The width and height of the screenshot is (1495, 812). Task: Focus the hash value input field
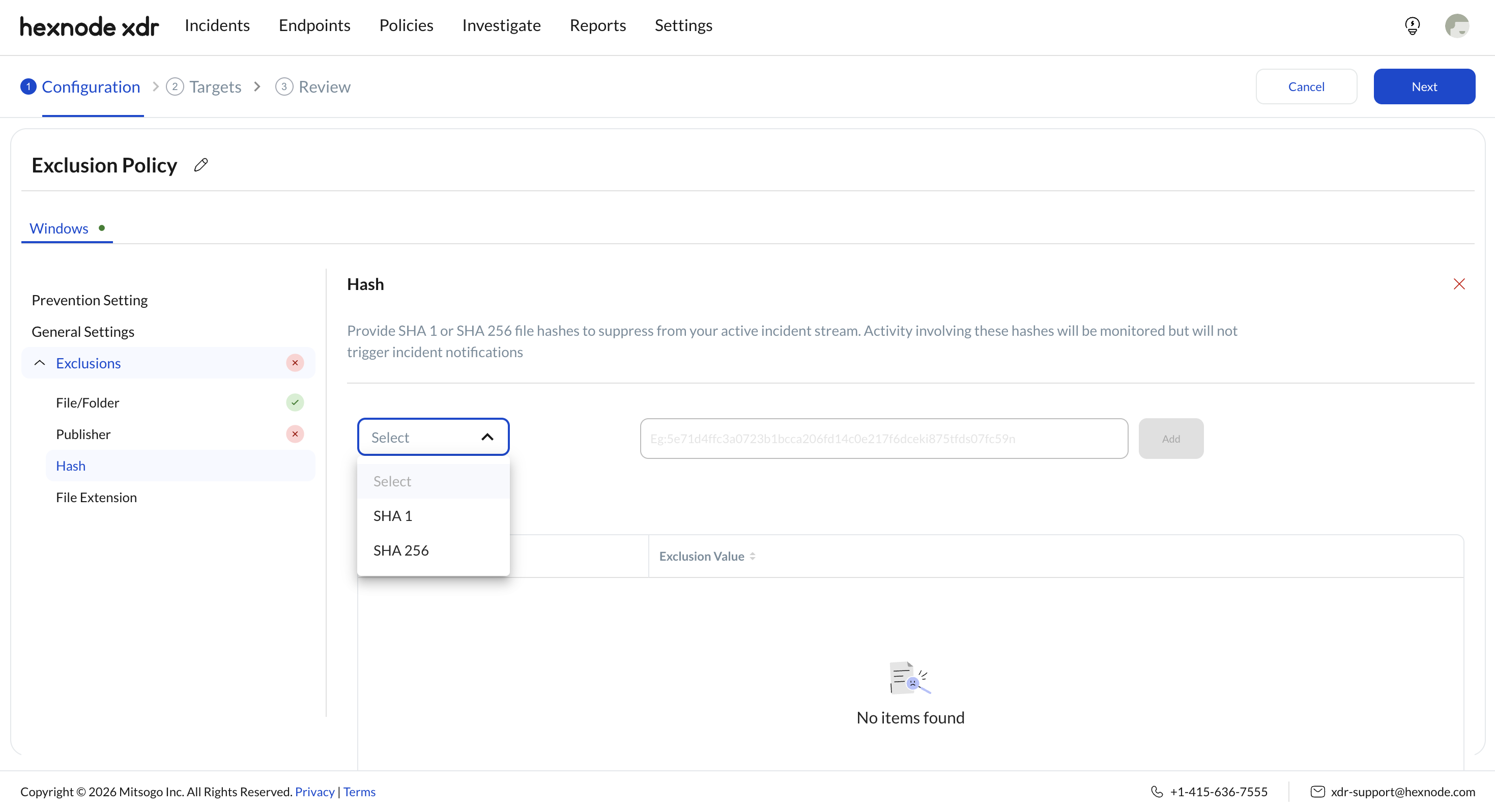coord(884,438)
